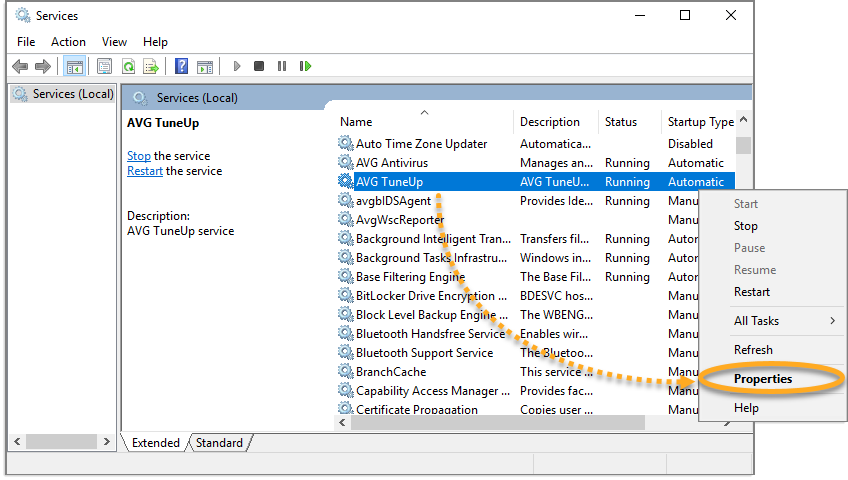Click gear icon beside AVG Antivirus

coord(346,162)
